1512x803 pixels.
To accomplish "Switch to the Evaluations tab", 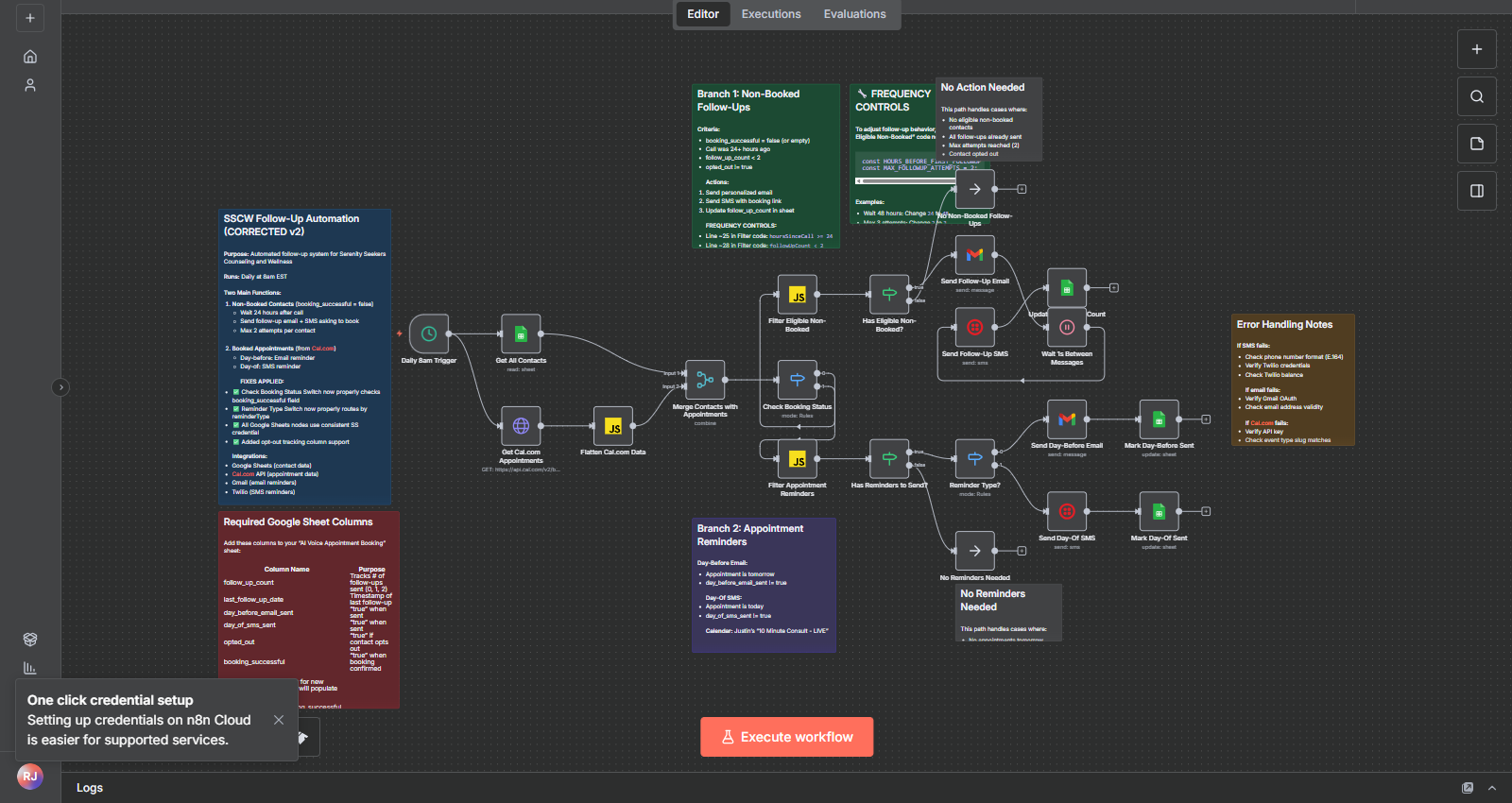I will tap(854, 14).
